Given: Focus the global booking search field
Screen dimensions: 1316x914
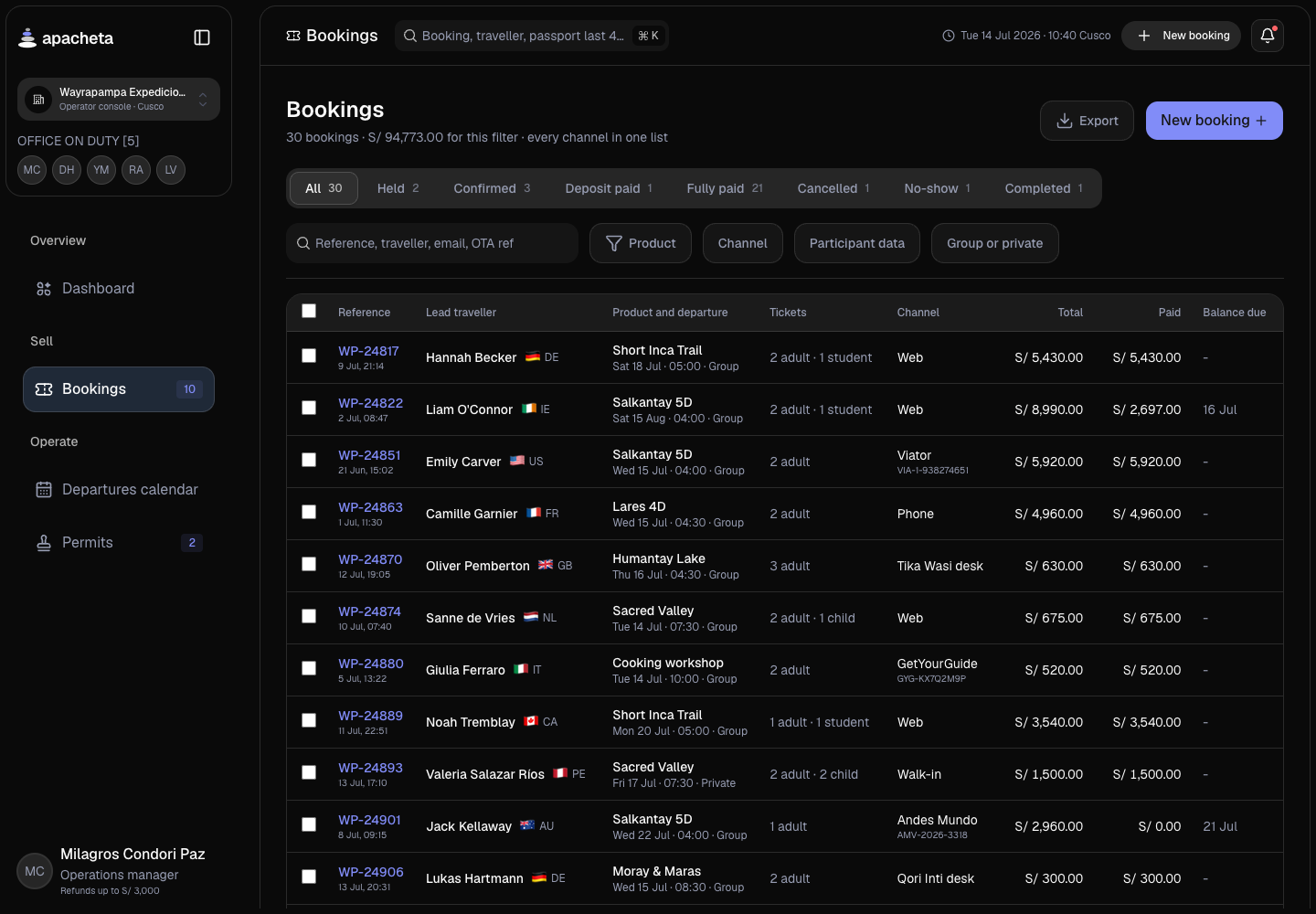Looking at the screenshot, I should 532,36.
